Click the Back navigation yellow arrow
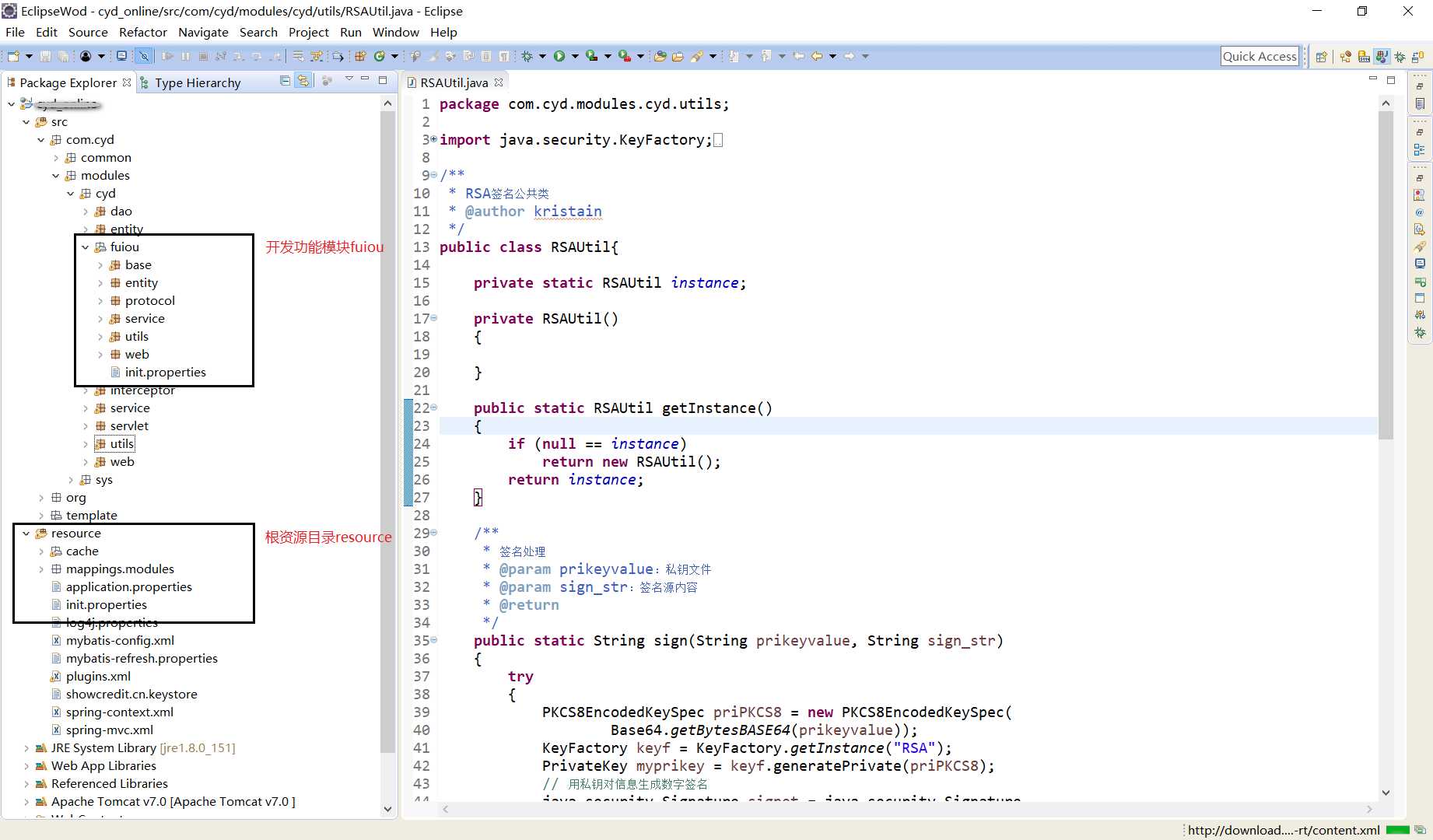 [x=817, y=56]
